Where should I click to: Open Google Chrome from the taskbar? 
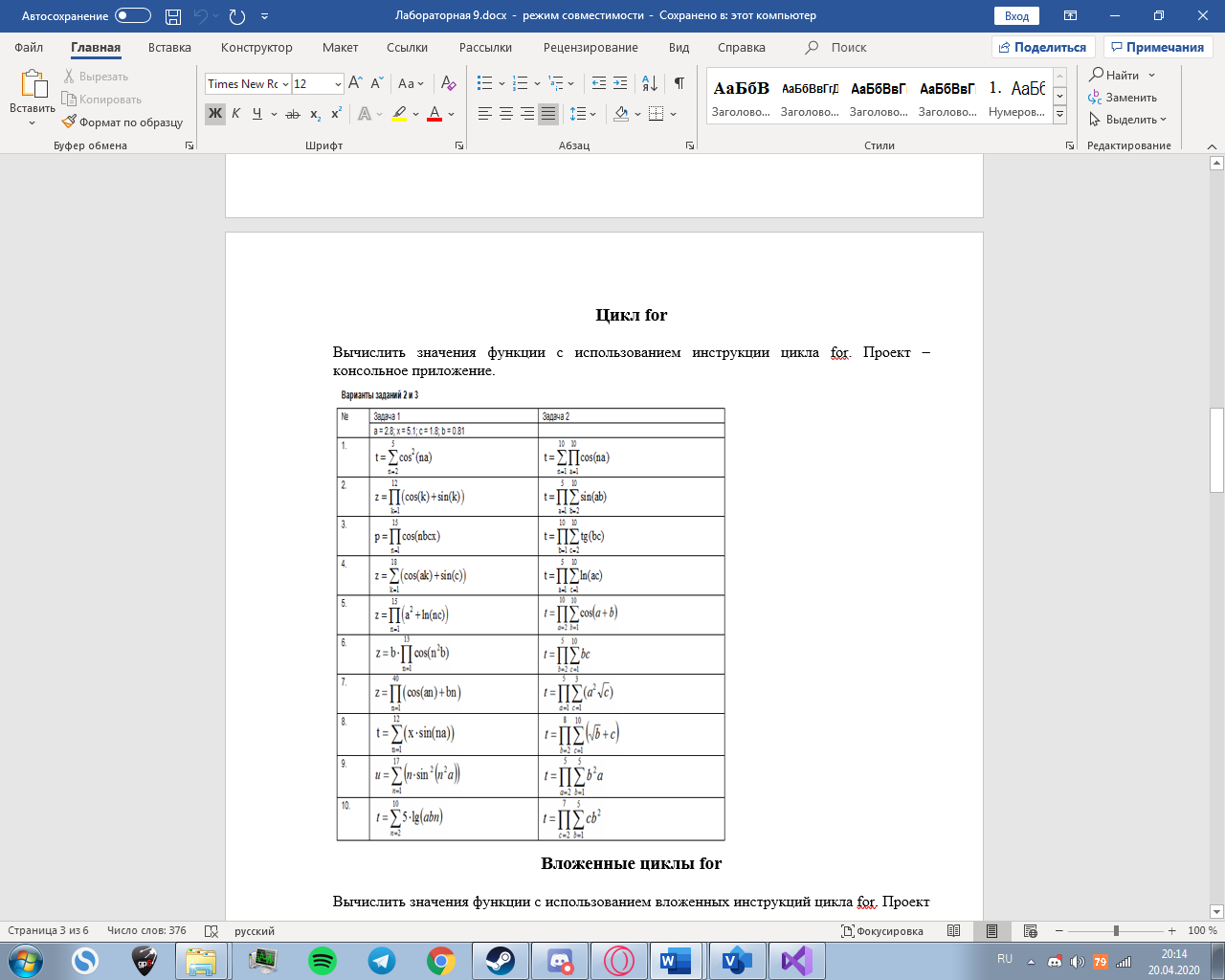[441, 961]
